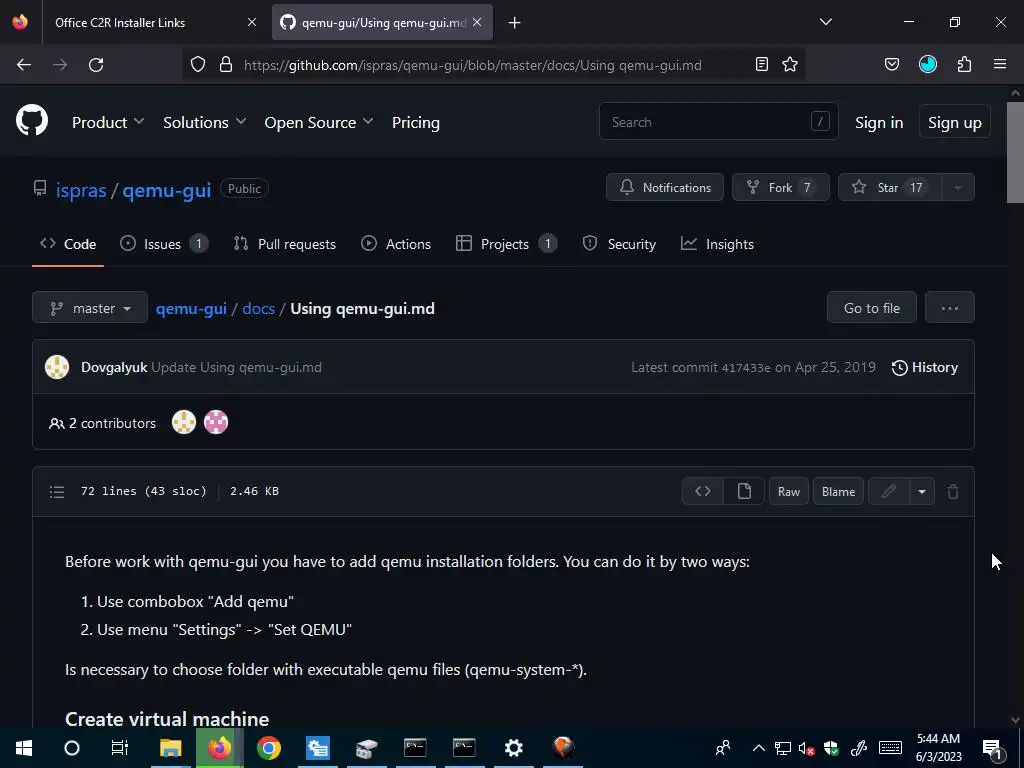This screenshot has height=768, width=1024.
Task: Click the Sign in link
Action: click(879, 122)
